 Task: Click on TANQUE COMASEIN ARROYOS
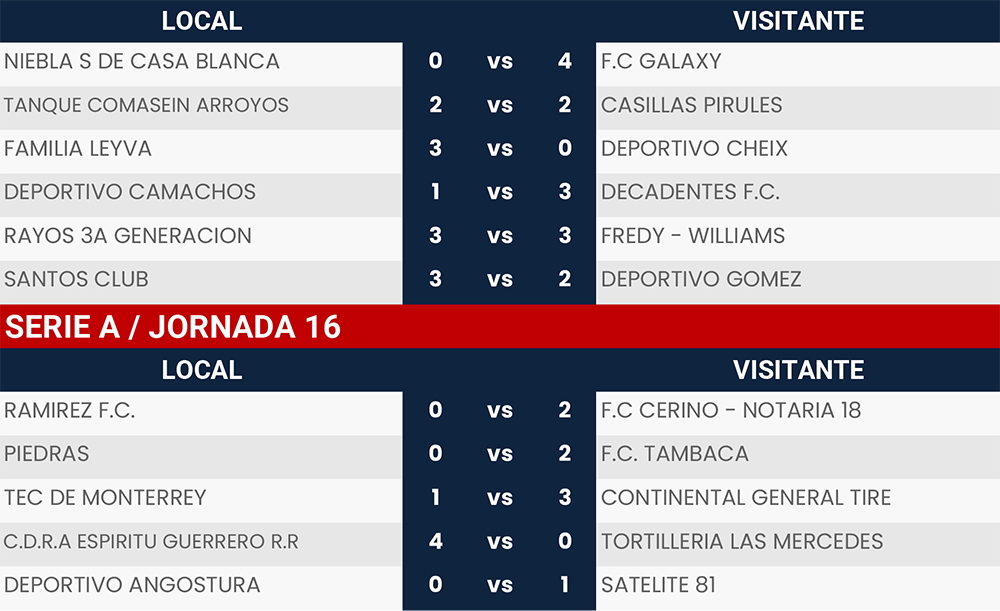point(146,105)
